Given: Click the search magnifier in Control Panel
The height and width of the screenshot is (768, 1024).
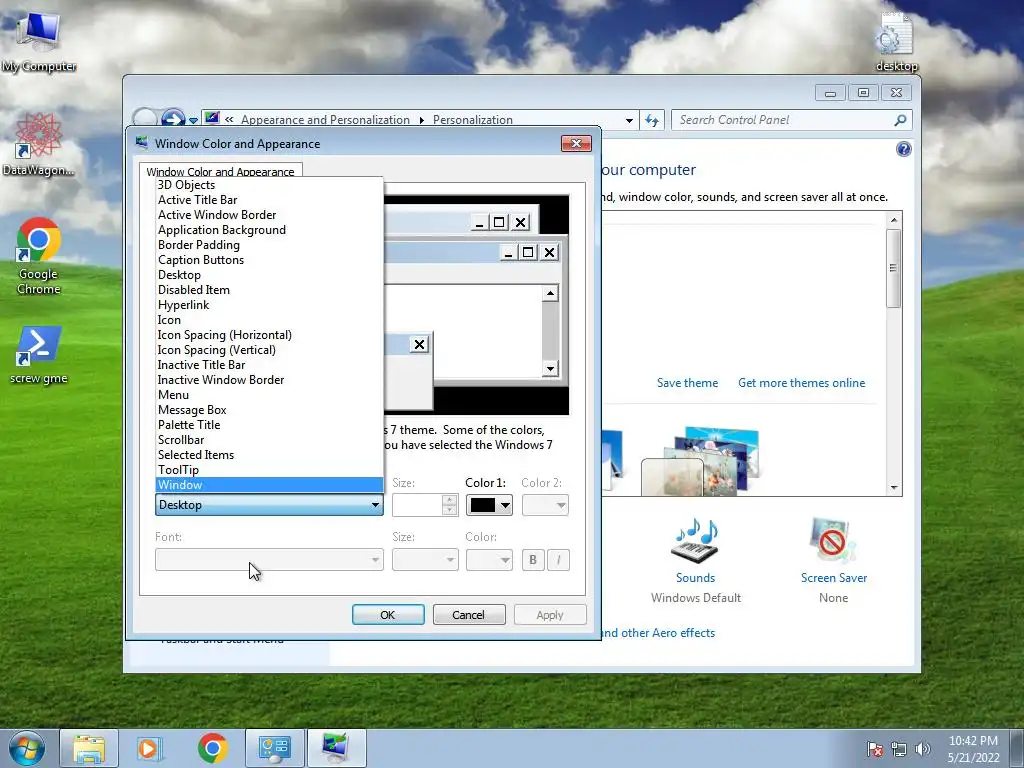Looking at the screenshot, I should coord(900,120).
